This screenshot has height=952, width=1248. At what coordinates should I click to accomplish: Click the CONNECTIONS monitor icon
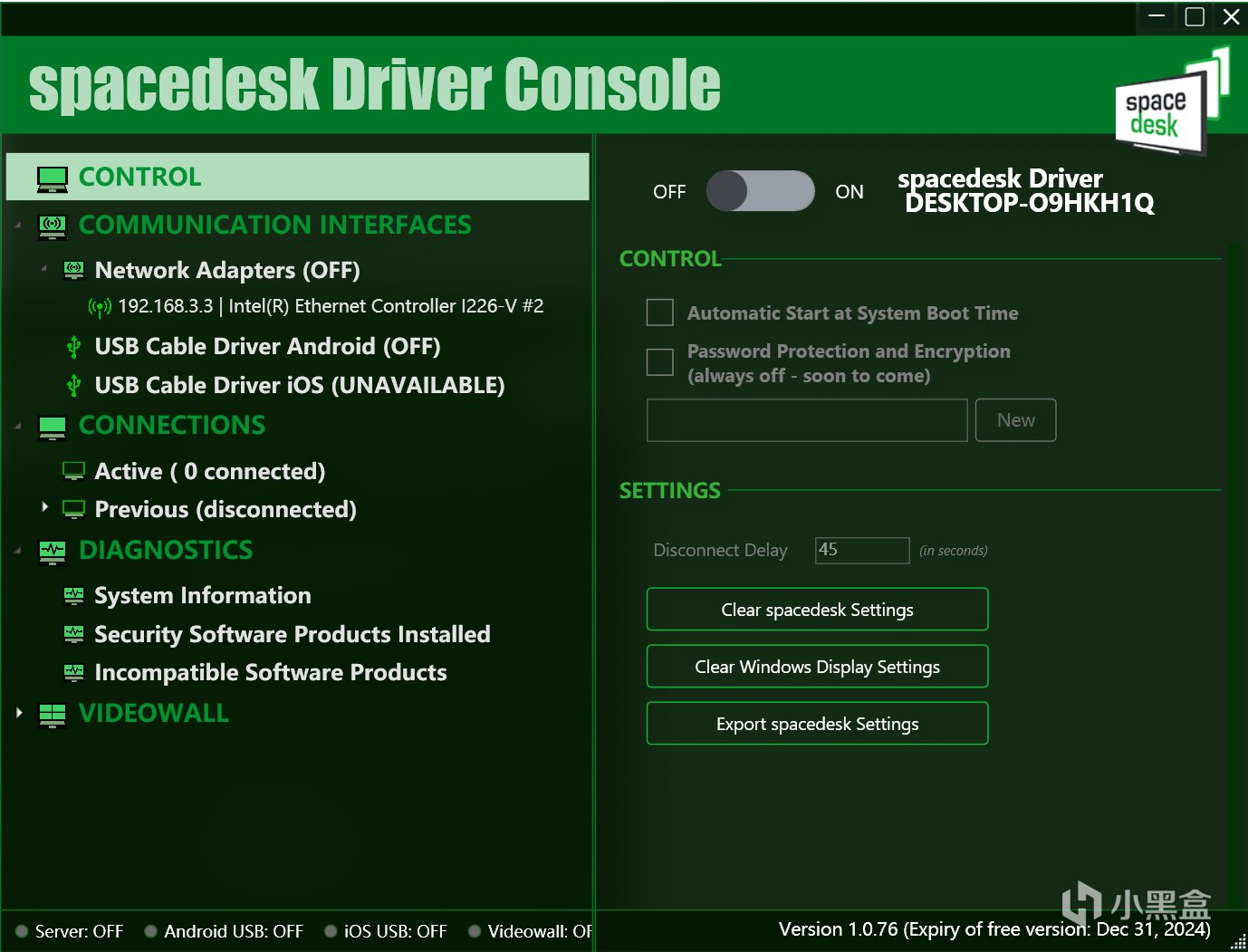(53, 428)
